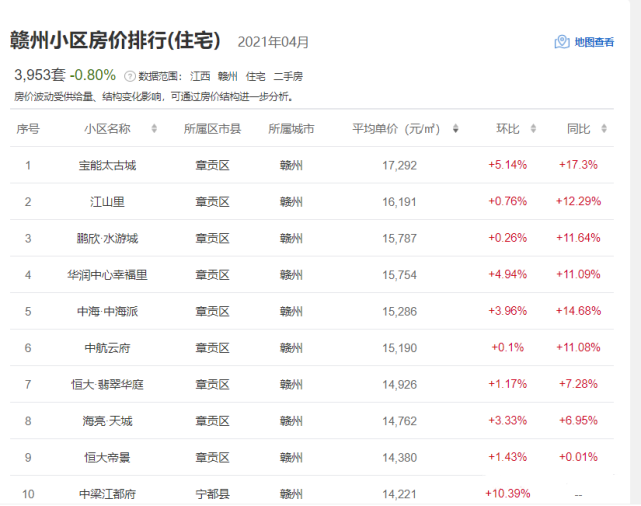The height and width of the screenshot is (506, 641).
Task: Open 鹏欣·水游城 community entry
Action: click(x=108, y=238)
